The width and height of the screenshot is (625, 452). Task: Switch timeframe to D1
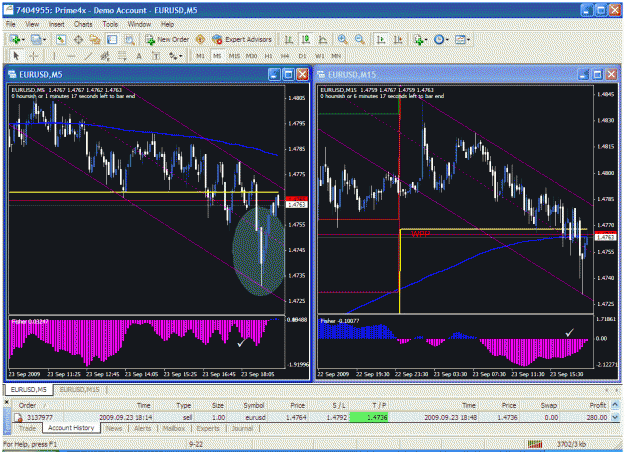tap(302, 56)
